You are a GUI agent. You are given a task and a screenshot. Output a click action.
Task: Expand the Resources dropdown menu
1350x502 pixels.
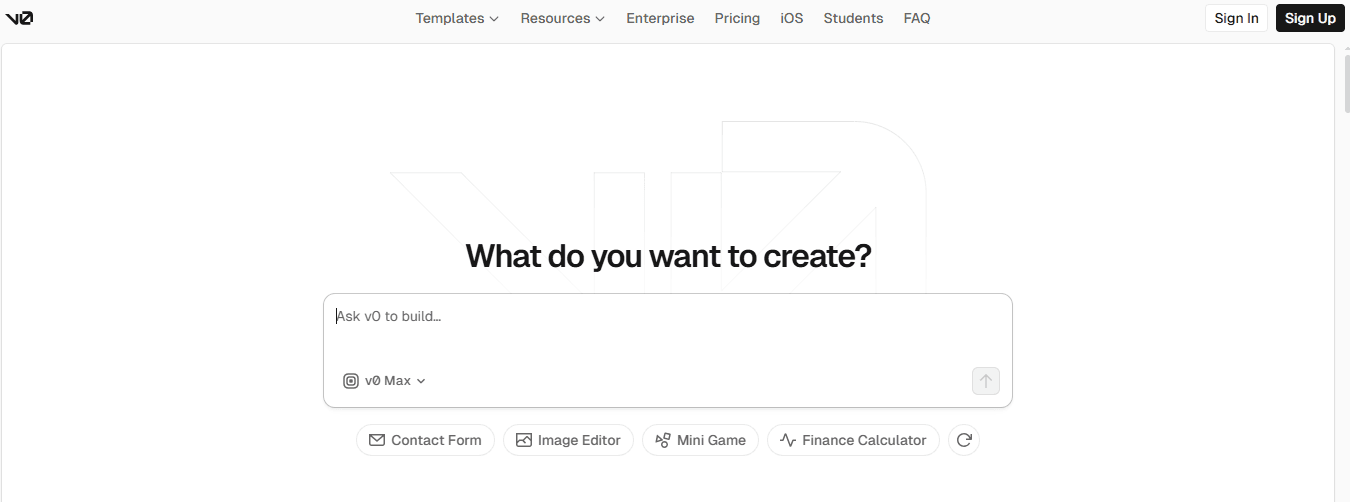click(x=562, y=18)
